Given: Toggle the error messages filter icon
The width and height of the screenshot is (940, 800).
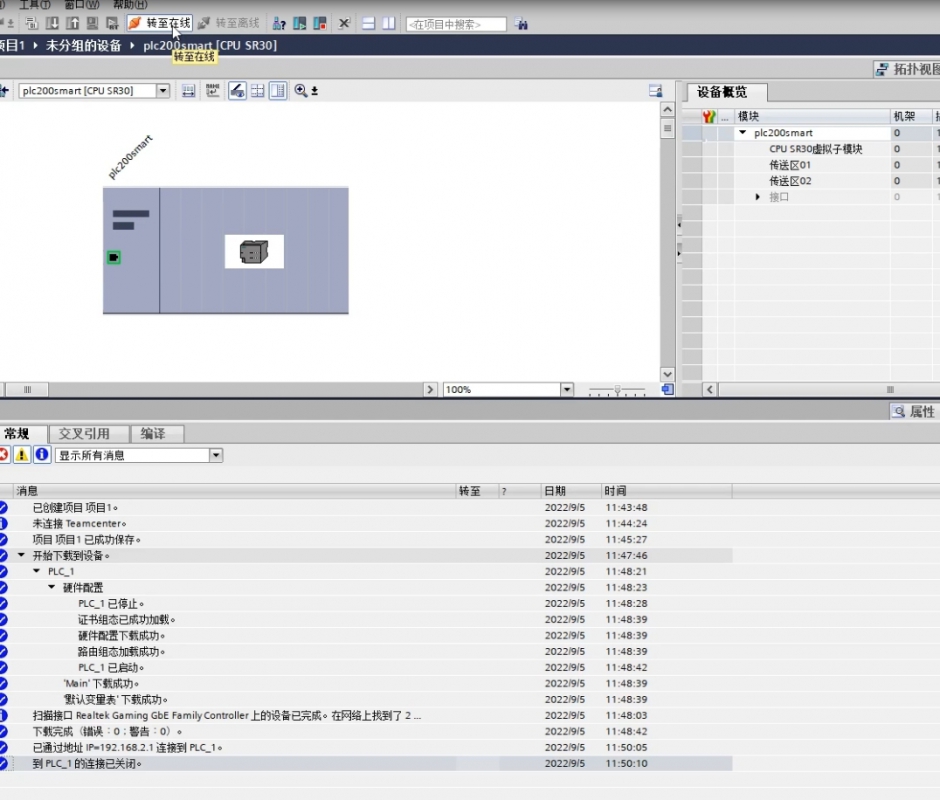Looking at the screenshot, I should click(4, 455).
